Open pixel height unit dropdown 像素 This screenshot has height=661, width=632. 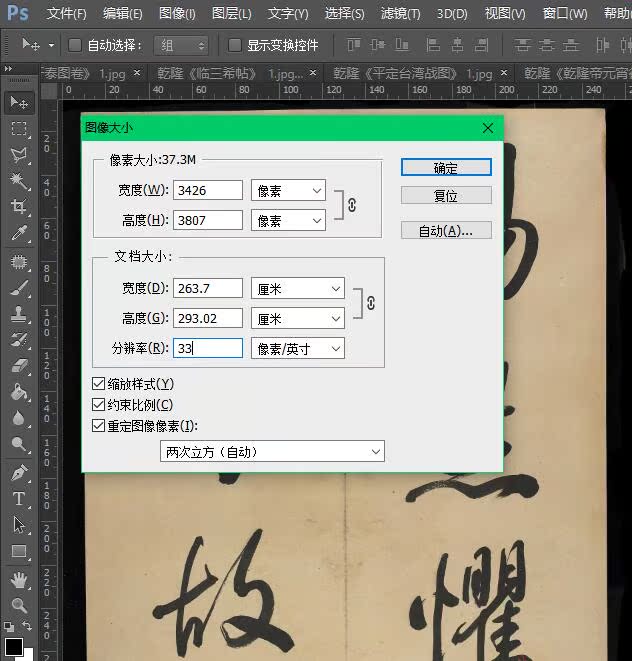click(x=288, y=220)
